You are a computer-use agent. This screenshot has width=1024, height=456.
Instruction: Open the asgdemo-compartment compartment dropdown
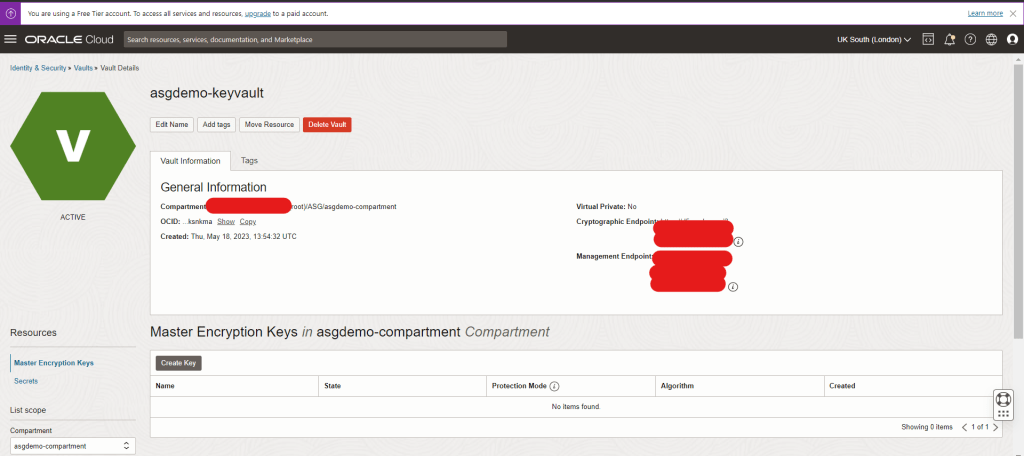tap(72, 446)
